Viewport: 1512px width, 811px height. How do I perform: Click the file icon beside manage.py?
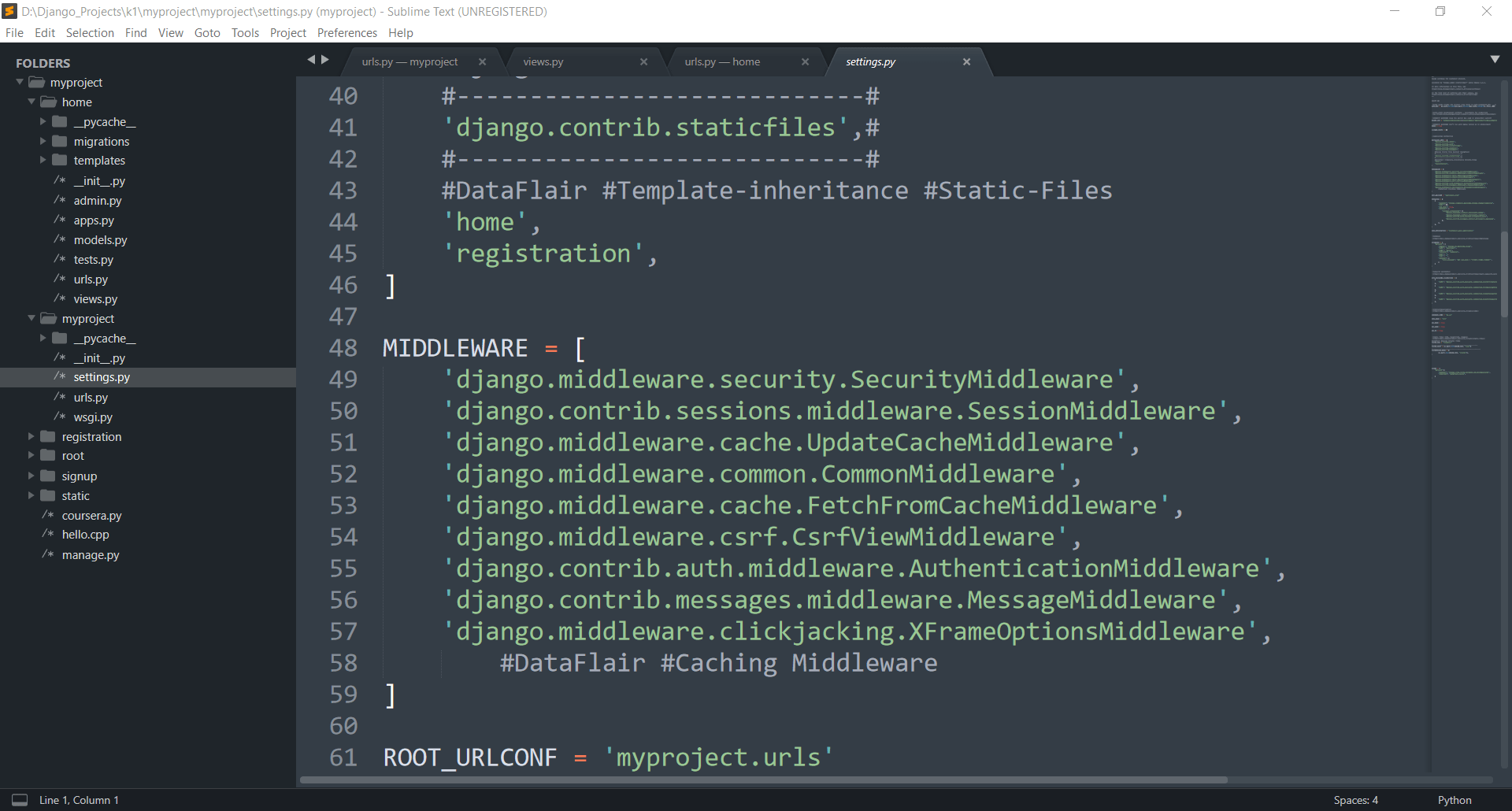47,554
